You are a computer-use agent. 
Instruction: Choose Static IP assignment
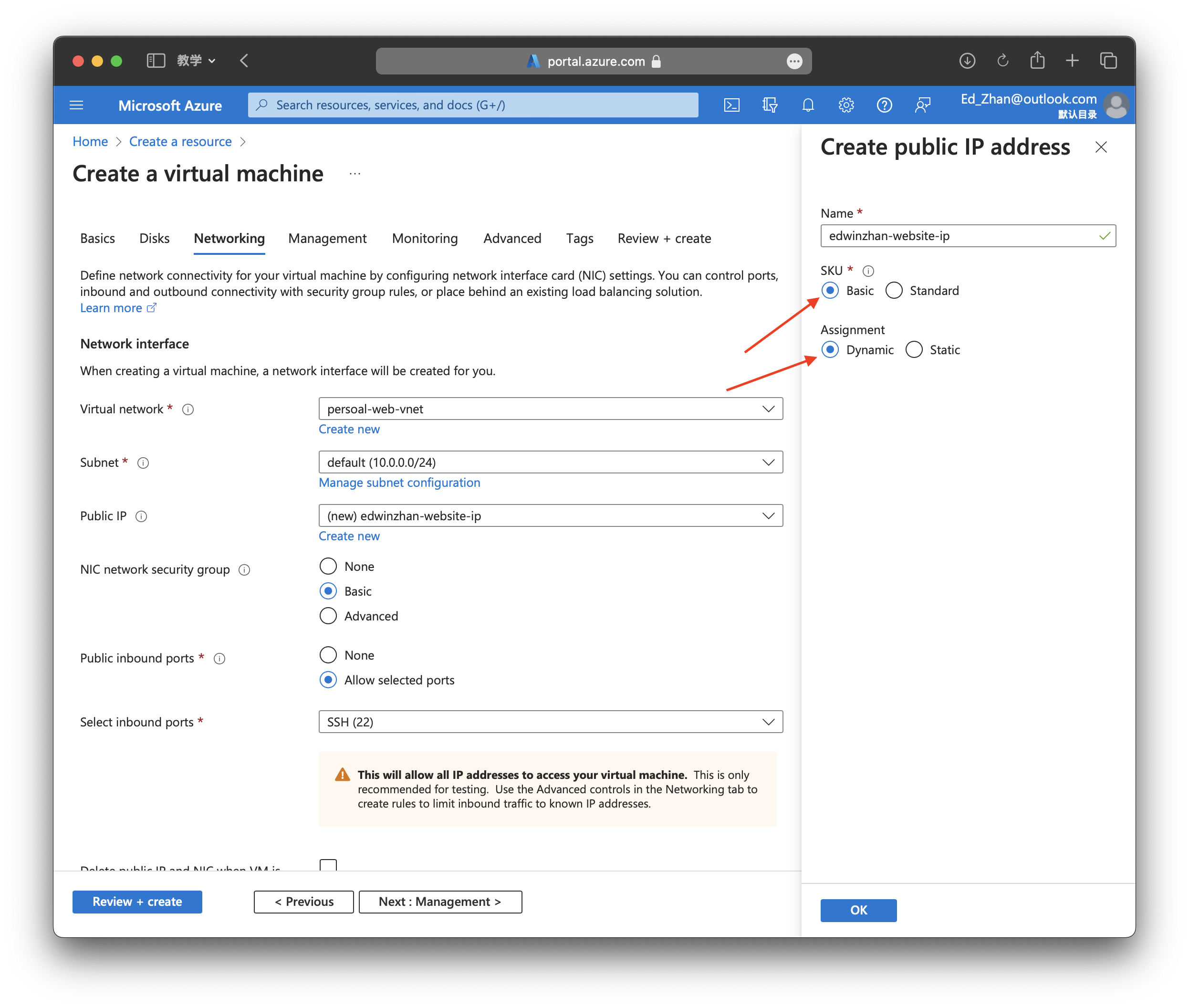pyautogui.click(x=914, y=350)
